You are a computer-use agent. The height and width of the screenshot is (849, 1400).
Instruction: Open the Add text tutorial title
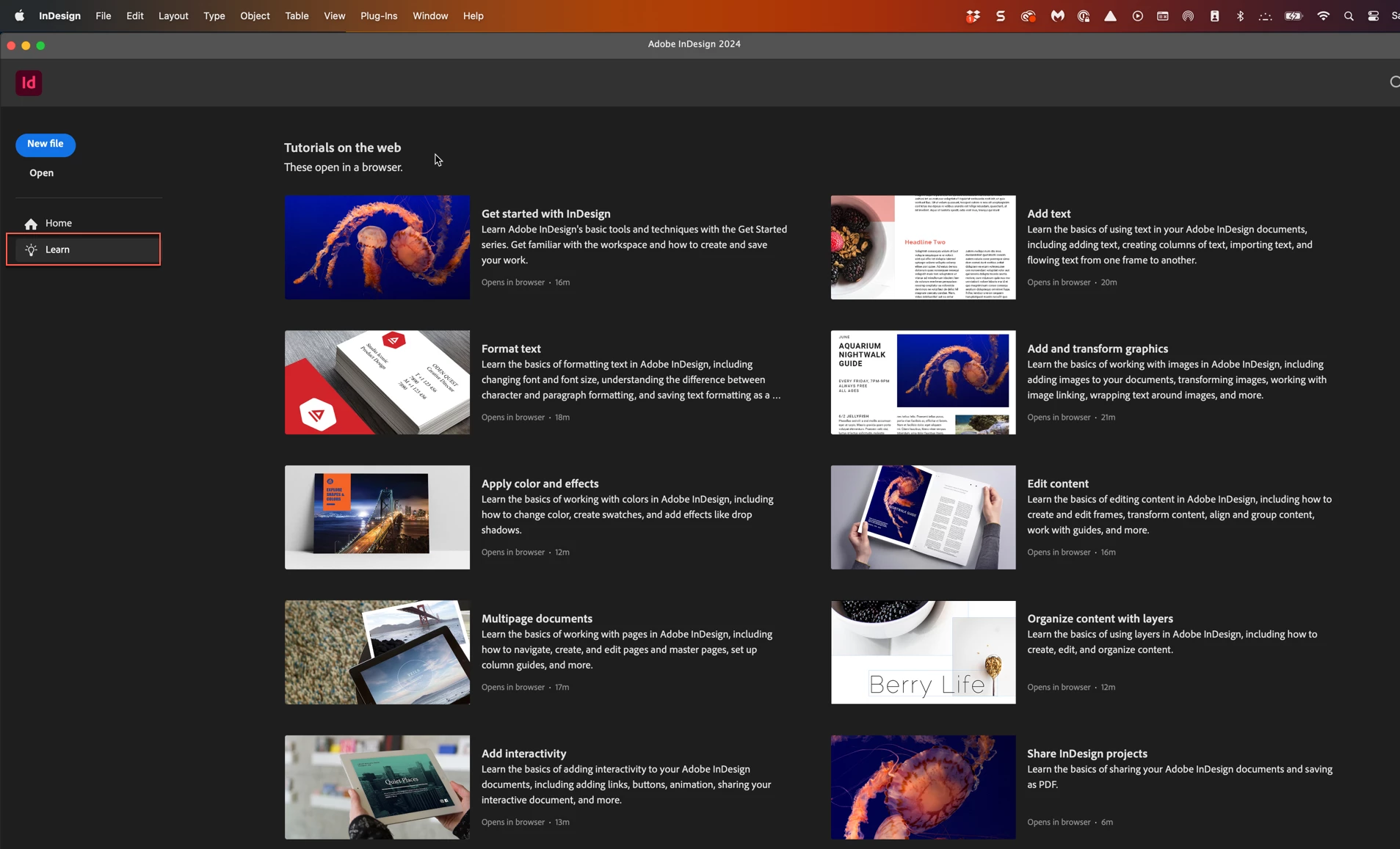[1048, 214]
